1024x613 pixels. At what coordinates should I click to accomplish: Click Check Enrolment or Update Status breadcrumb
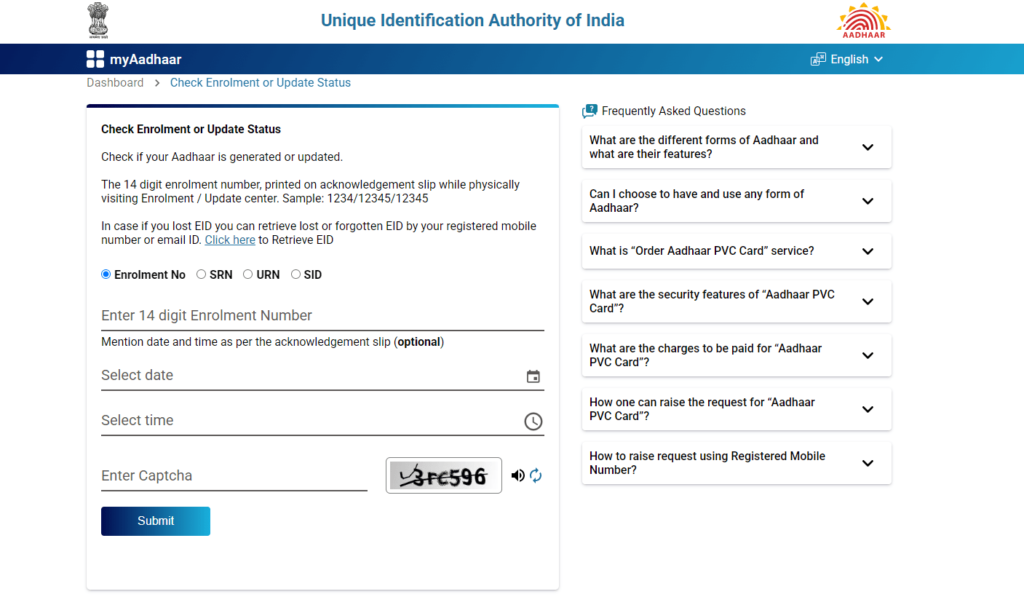coord(260,83)
